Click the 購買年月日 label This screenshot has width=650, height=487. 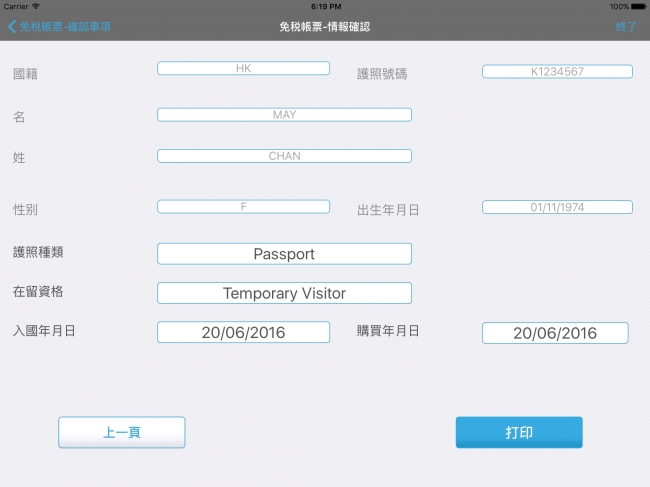point(388,331)
